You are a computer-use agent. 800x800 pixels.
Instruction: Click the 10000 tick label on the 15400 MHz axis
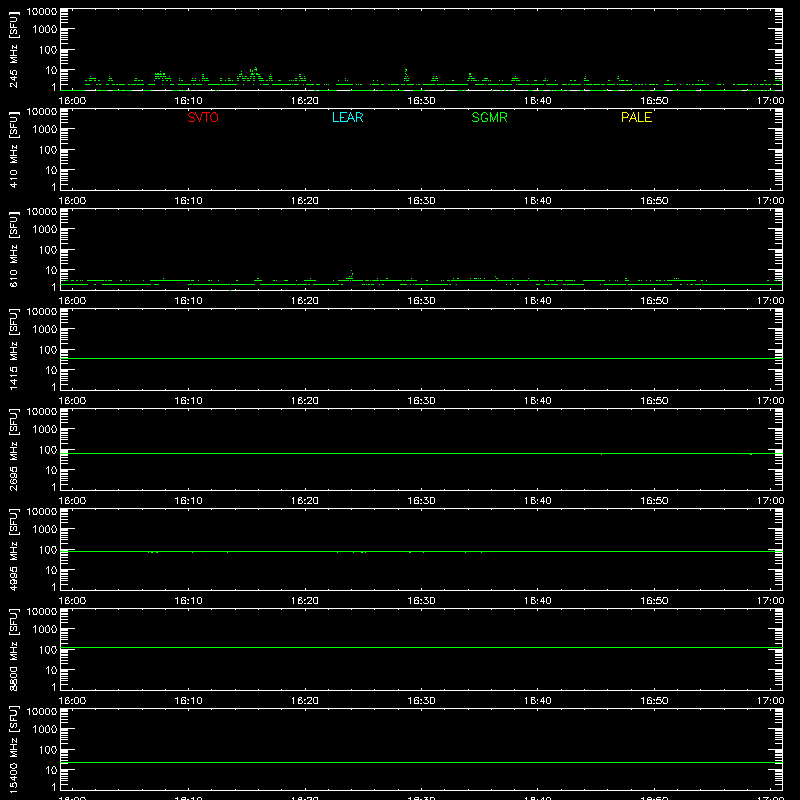pos(42,712)
